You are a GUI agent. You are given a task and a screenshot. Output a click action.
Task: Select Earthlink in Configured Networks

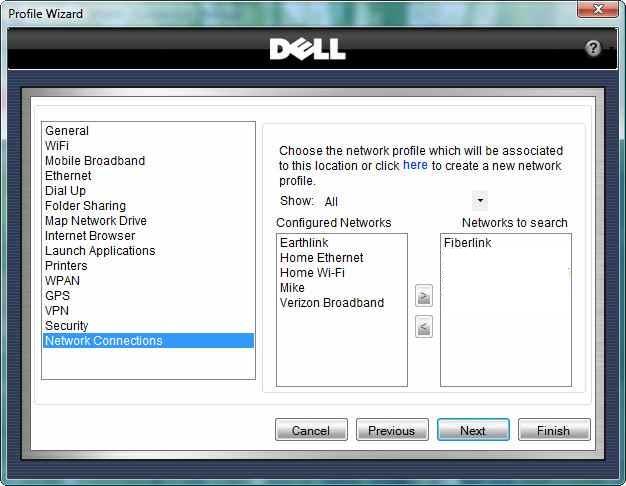point(304,243)
